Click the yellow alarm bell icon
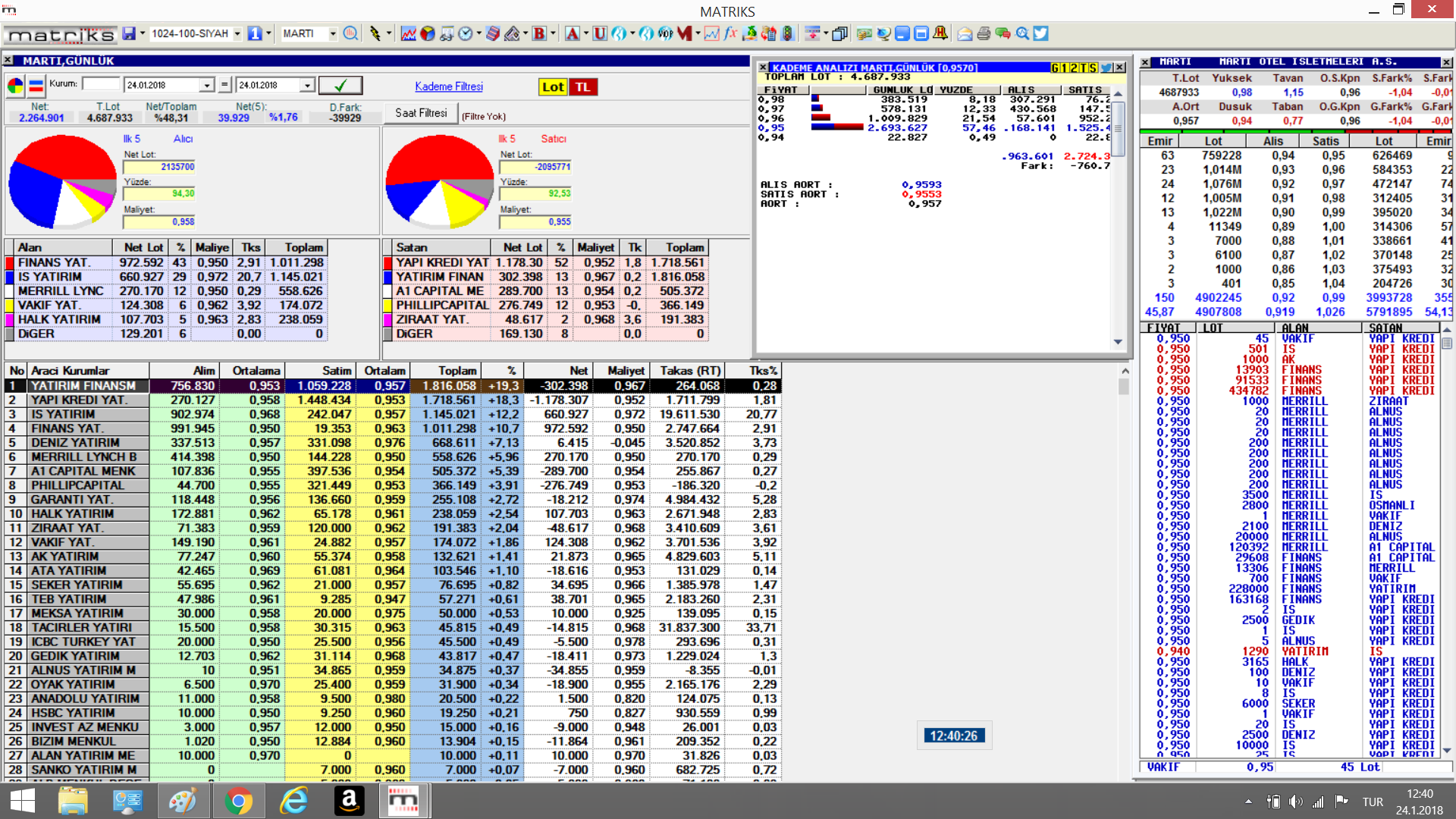 click(x=940, y=33)
